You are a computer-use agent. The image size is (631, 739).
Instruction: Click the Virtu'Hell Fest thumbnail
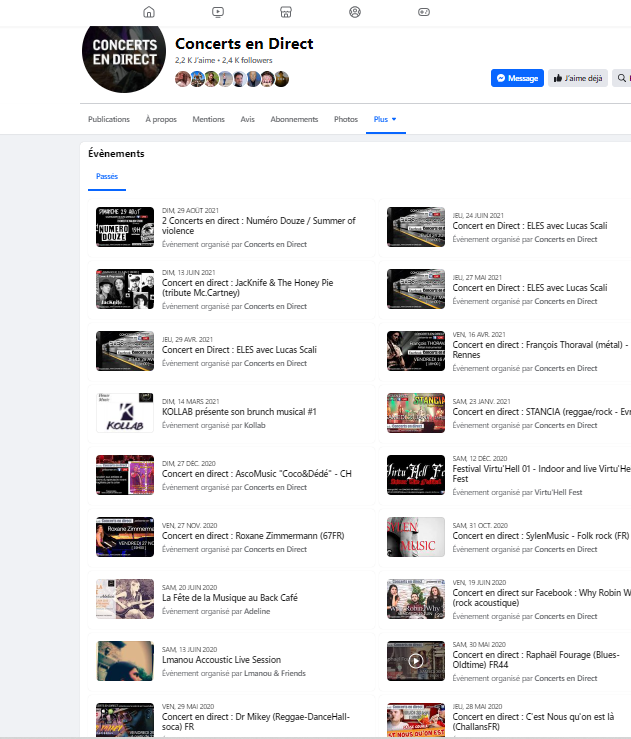[x=416, y=475]
